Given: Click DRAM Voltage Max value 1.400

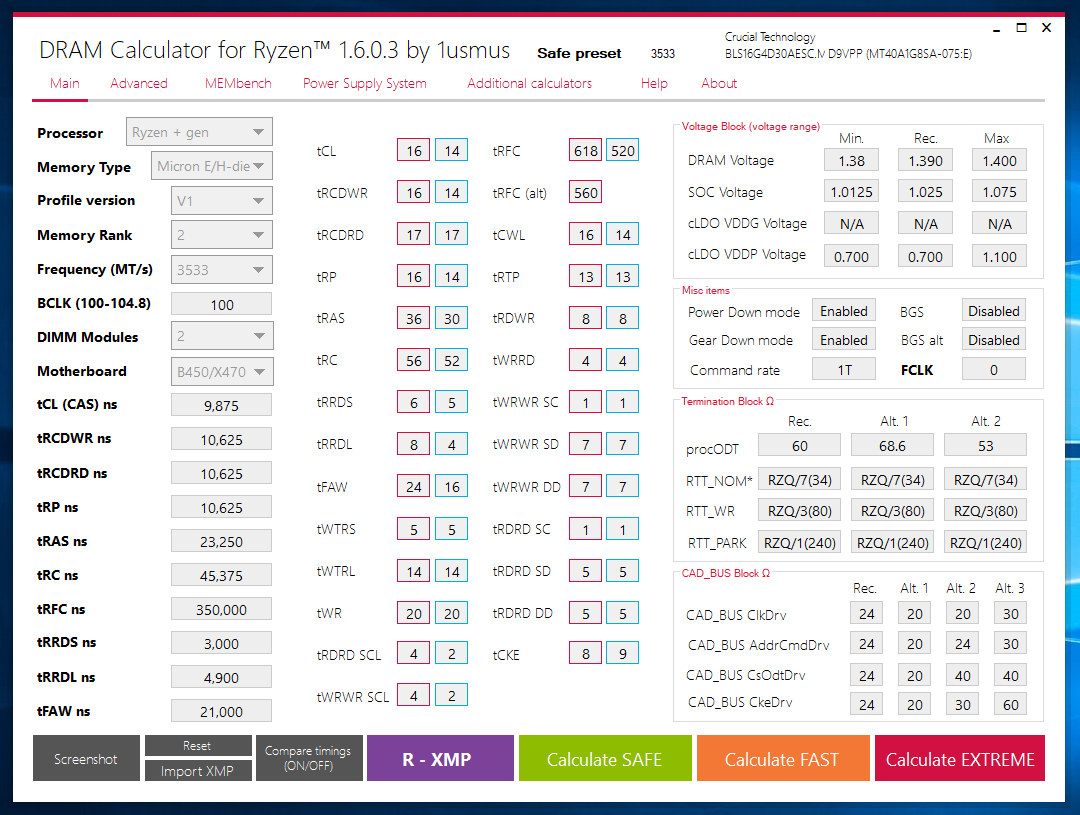Looking at the screenshot, I should click(x=999, y=160).
